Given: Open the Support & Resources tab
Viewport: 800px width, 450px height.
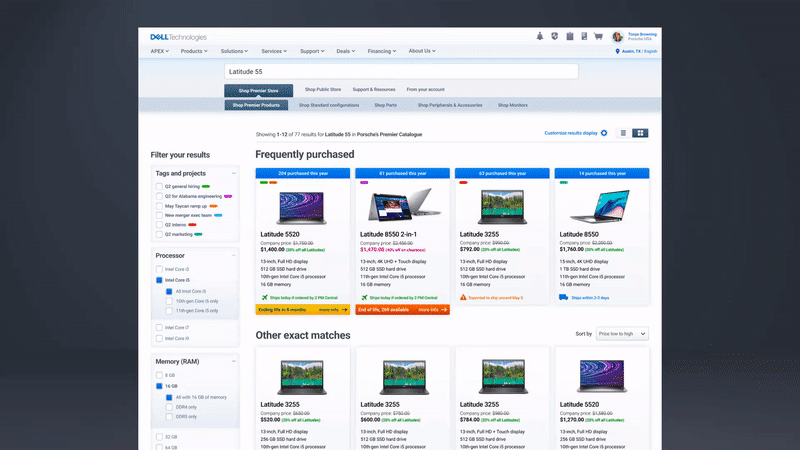Looking at the screenshot, I should [374, 89].
